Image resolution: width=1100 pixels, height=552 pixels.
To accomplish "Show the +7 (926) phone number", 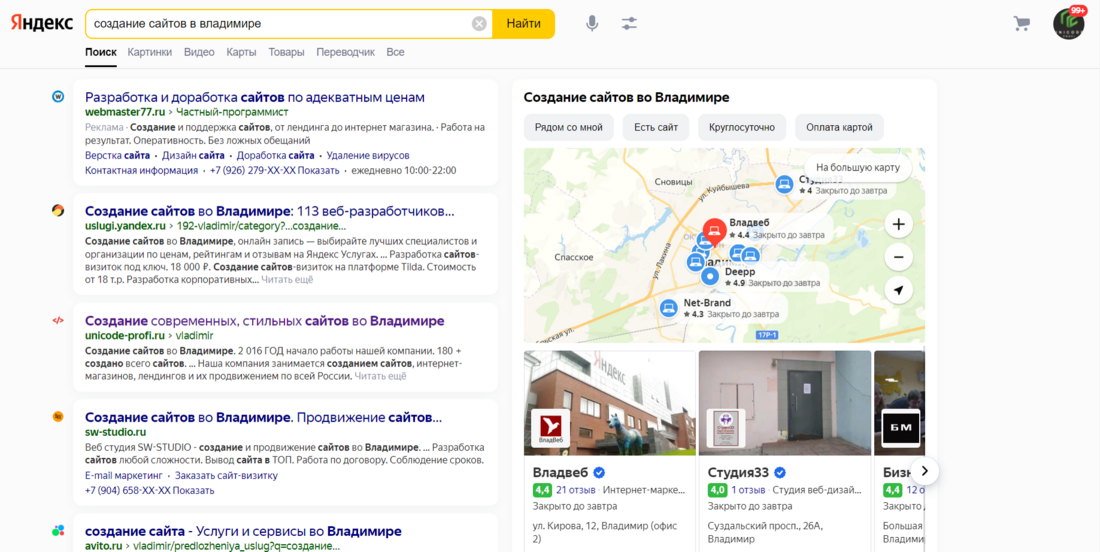I will pyautogui.click(x=274, y=170).
